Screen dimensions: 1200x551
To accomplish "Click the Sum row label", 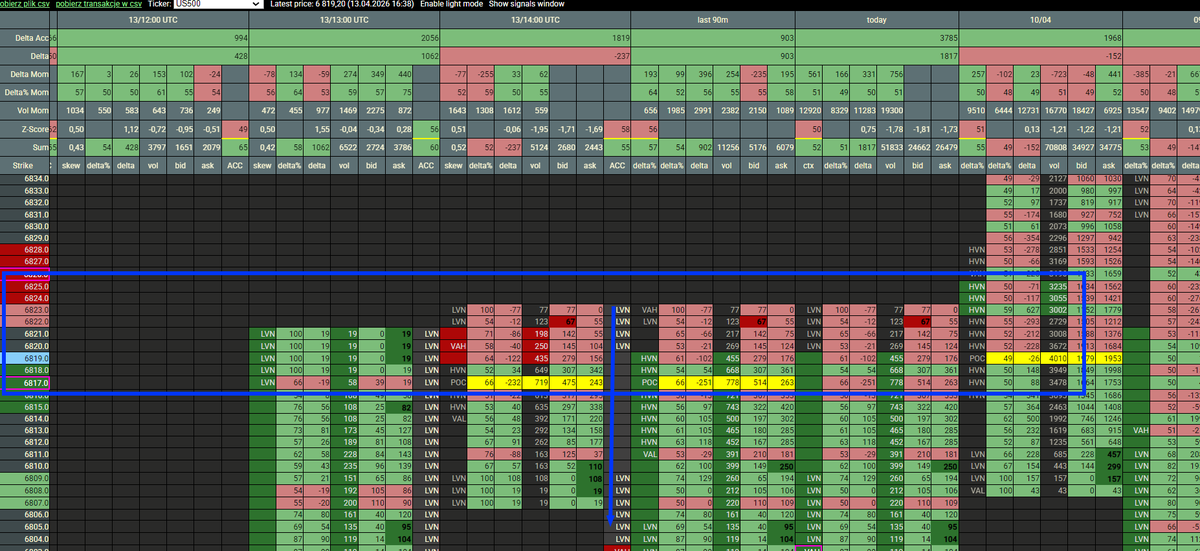I will [x=24, y=147].
